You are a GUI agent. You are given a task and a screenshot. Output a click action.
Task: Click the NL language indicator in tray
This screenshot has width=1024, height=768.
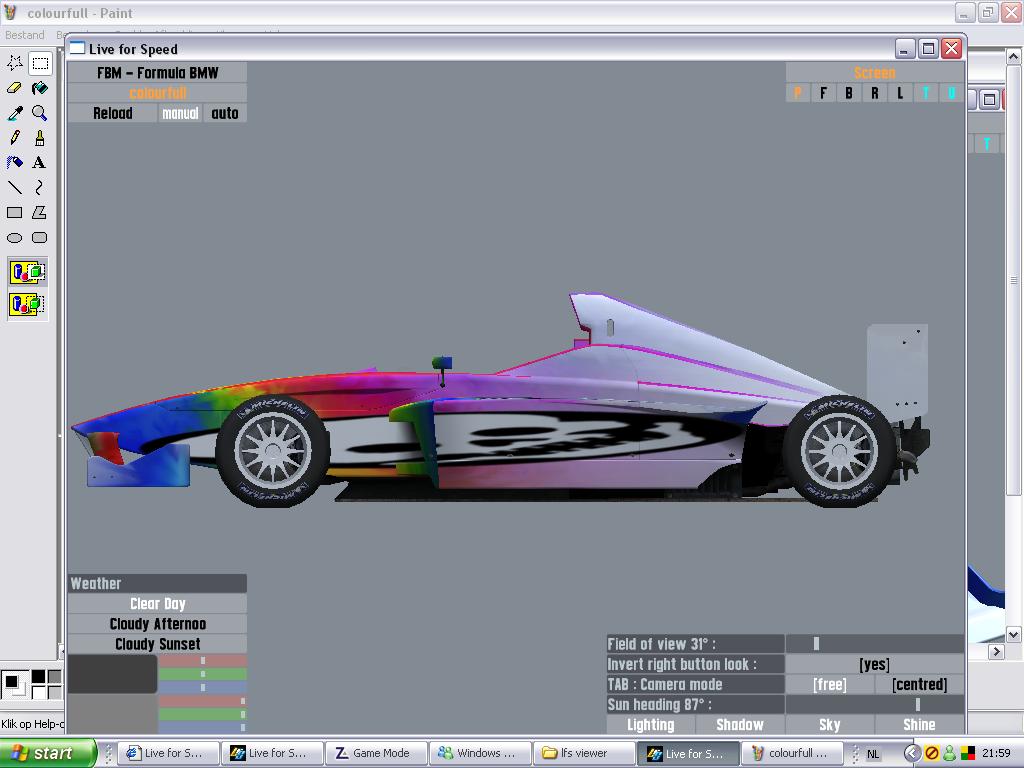pyautogui.click(x=873, y=754)
